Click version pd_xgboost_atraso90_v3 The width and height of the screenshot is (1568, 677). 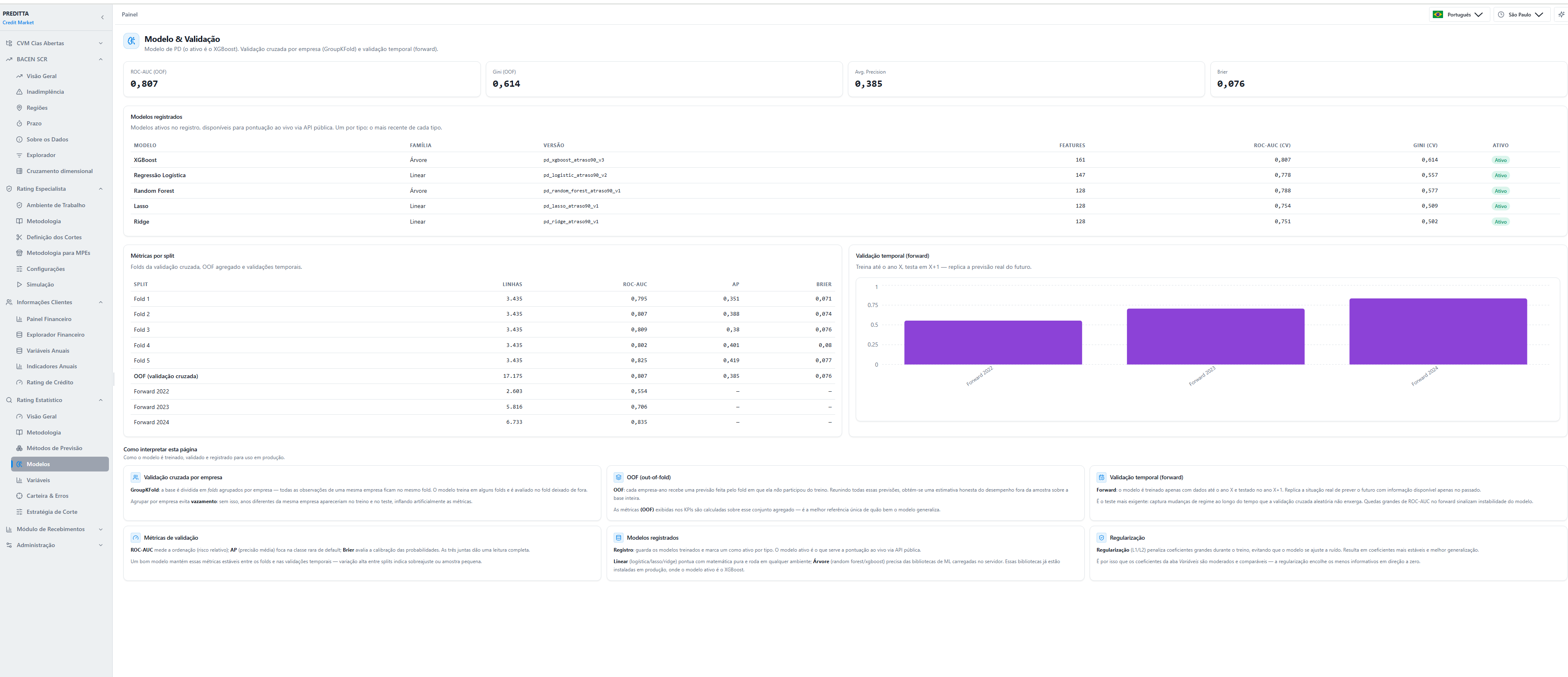pos(573,160)
